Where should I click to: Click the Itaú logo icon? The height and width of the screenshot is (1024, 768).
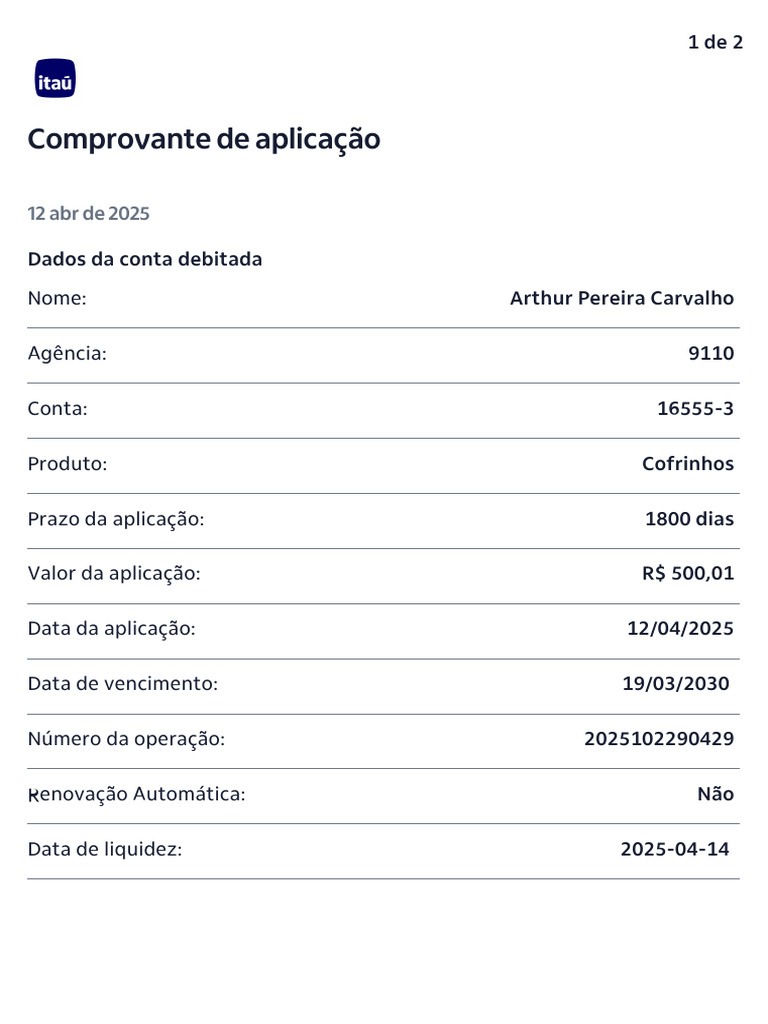pyautogui.click(x=55, y=79)
